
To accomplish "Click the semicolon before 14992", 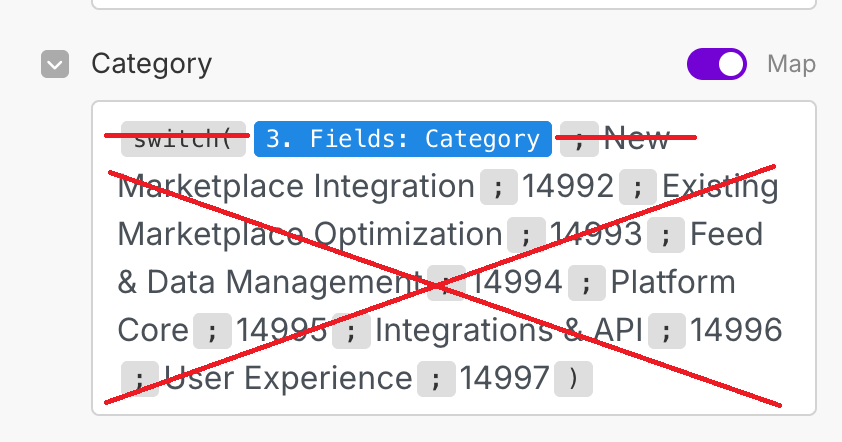I will 498,187.
